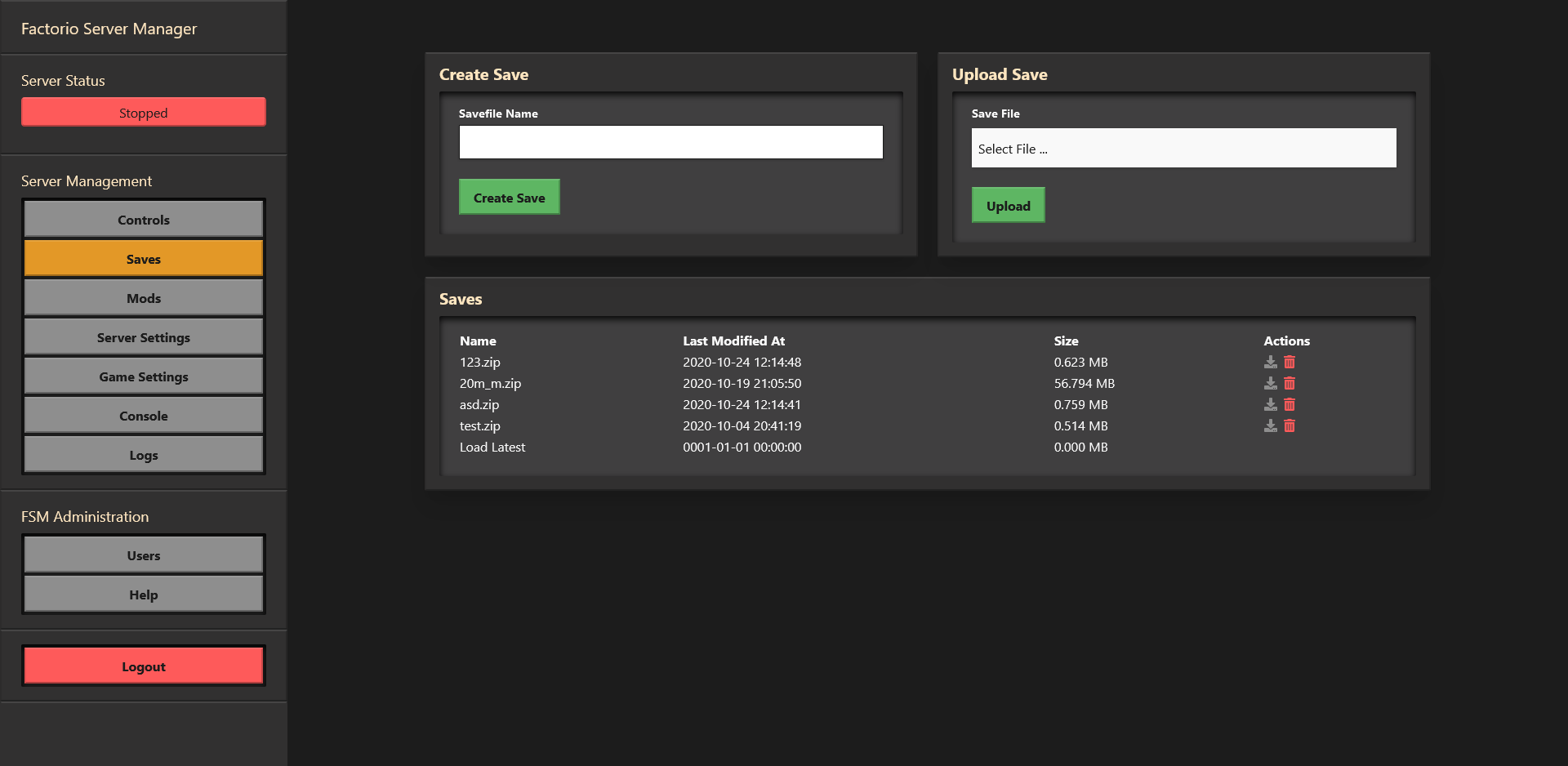
Task: Click the Name column header
Action: click(478, 341)
